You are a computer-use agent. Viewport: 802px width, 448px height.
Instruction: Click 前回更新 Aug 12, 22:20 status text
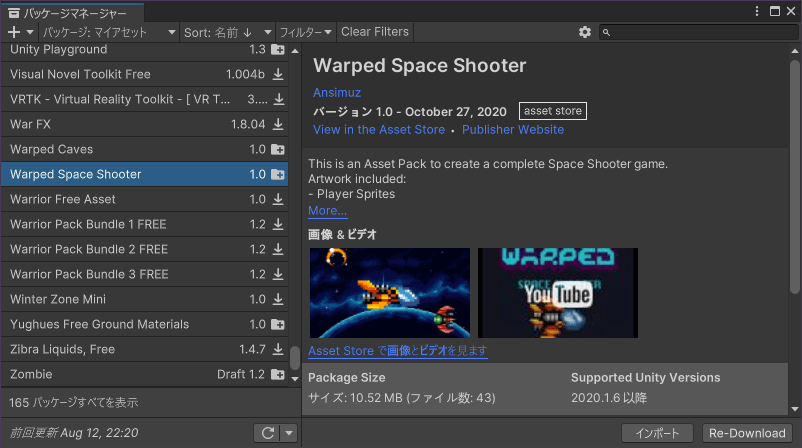[x=74, y=433]
